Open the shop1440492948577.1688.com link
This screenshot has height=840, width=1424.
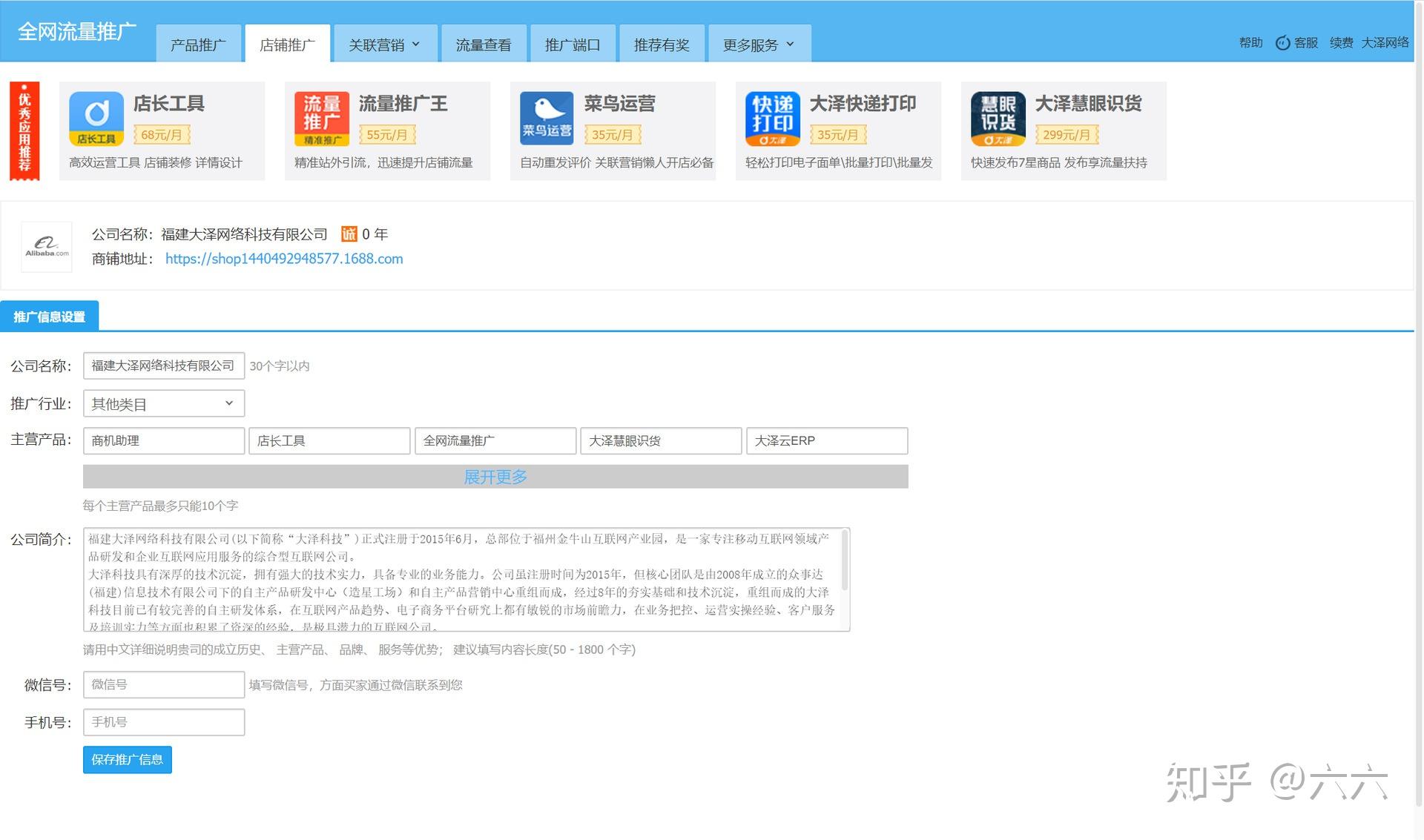[284, 259]
